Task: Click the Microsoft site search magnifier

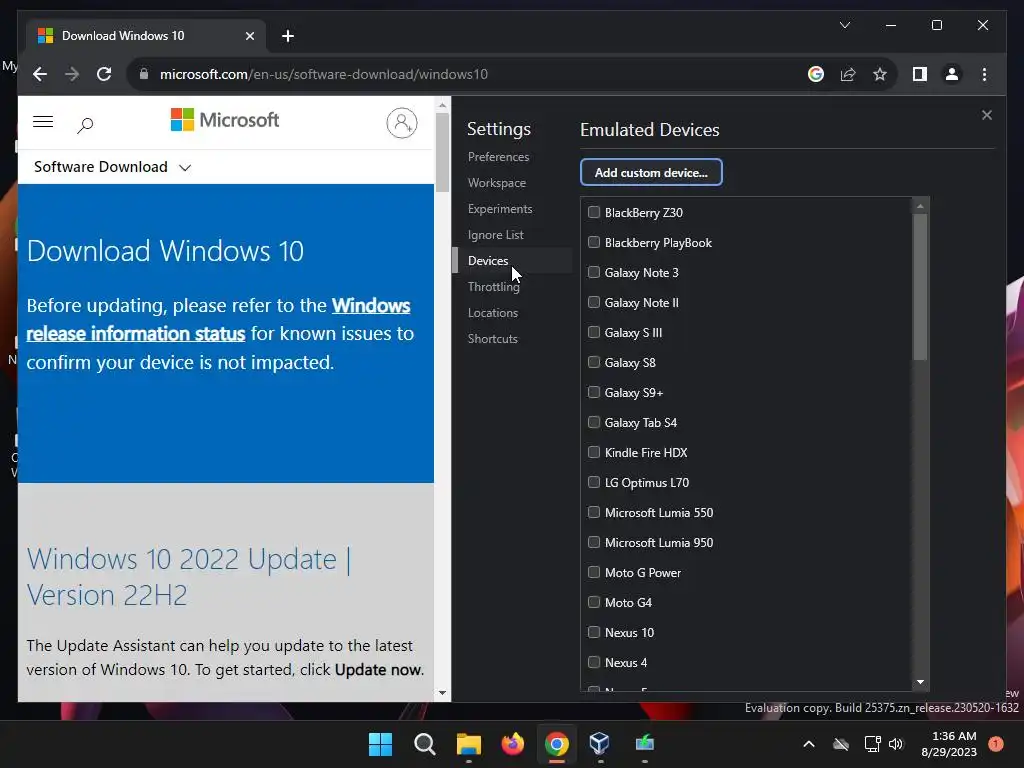Action: pyautogui.click(x=85, y=124)
